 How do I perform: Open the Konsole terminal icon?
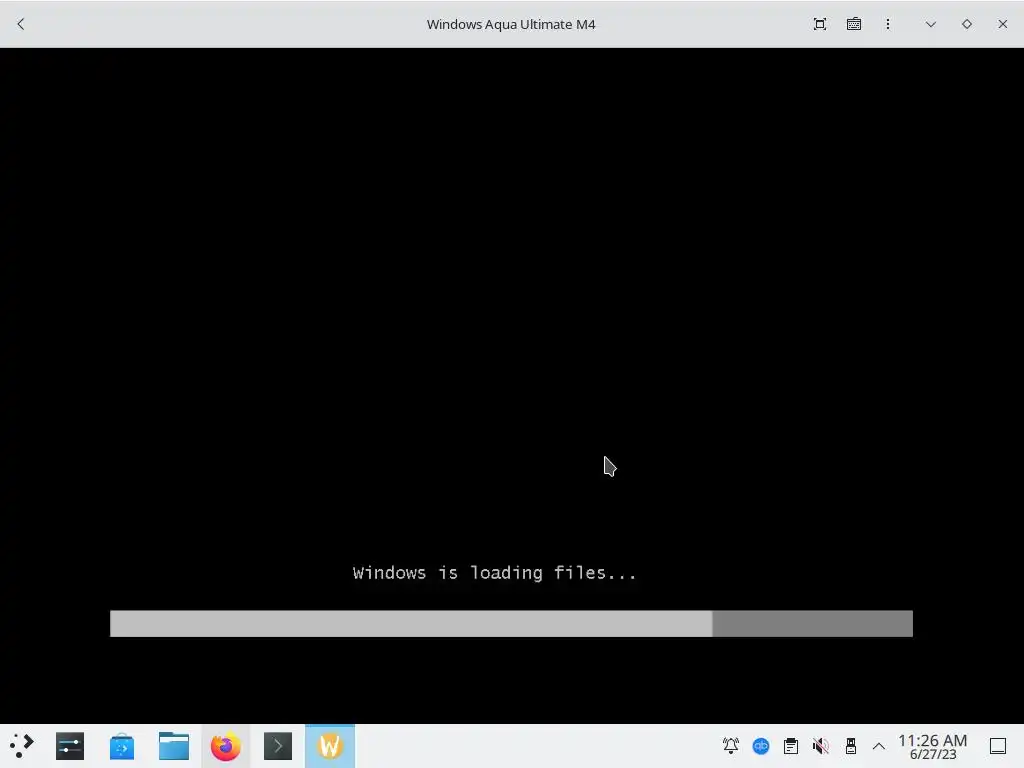(x=278, y=746)
